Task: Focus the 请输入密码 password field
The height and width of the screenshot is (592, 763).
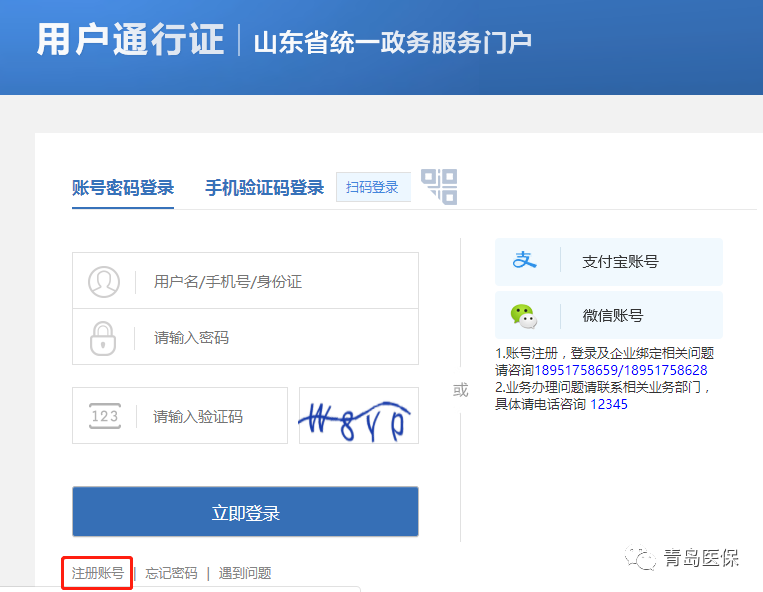Action: (275, 337)
